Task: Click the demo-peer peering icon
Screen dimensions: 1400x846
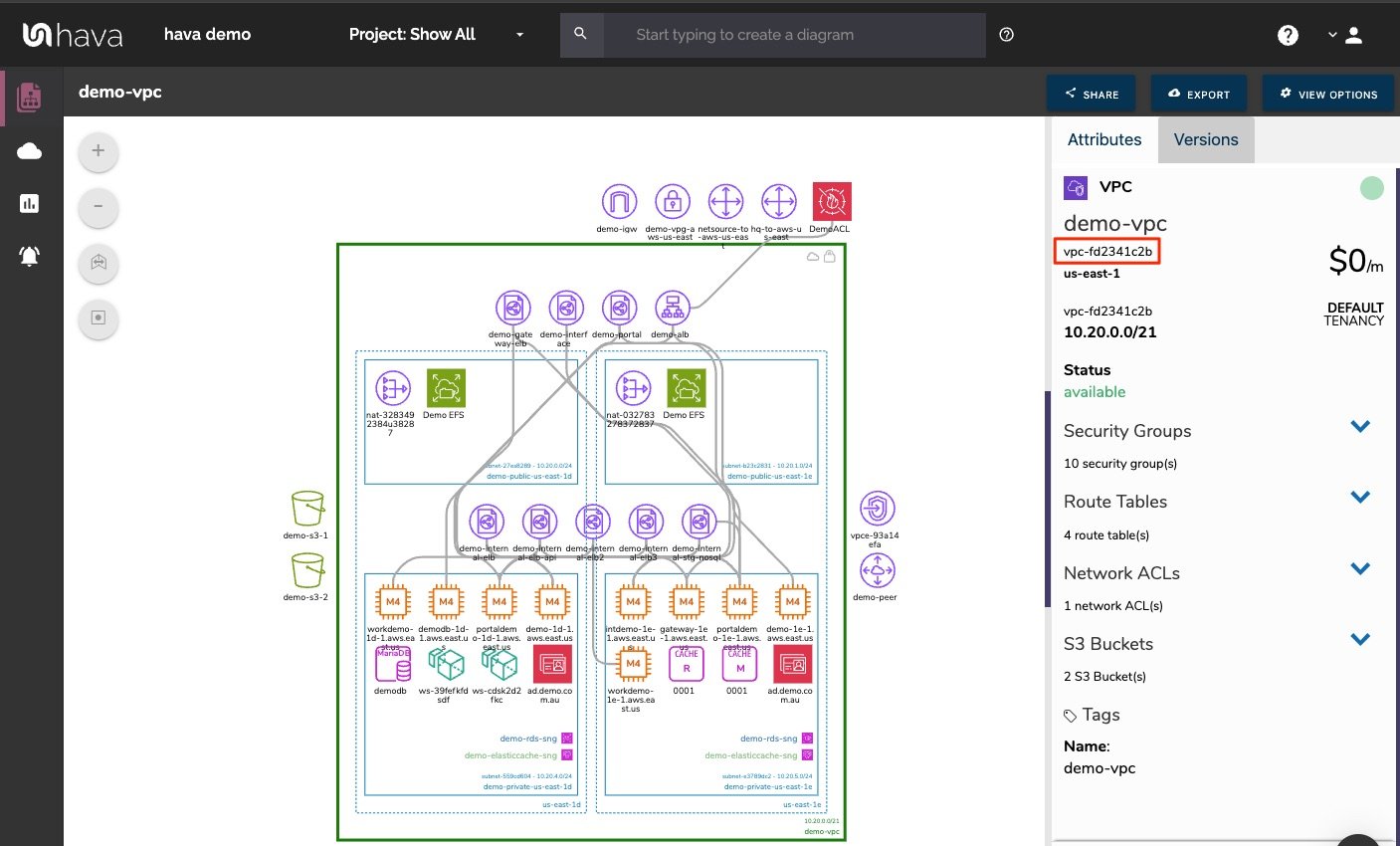Action: click(876, 572)
